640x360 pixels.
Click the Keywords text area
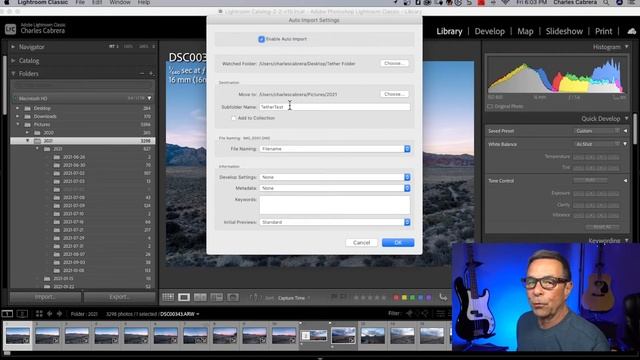[x=335, y=205]
